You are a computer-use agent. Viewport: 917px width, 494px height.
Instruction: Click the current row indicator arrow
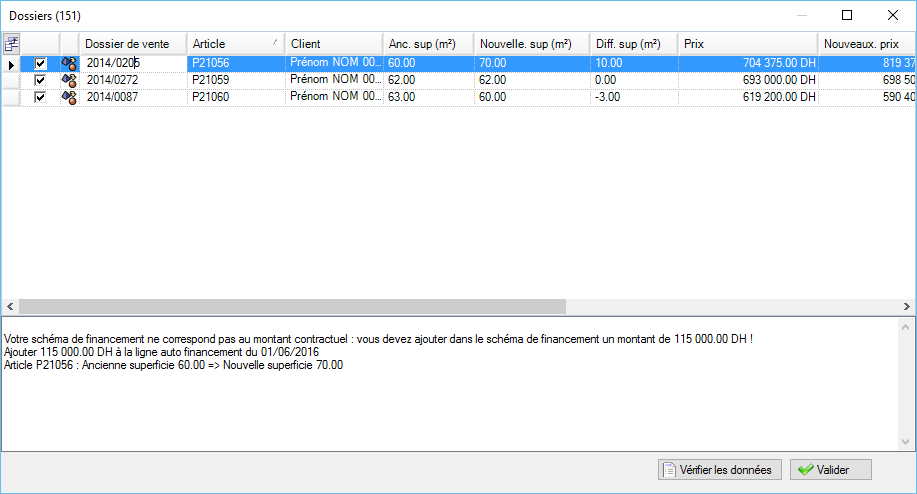[x=11, y=64]
